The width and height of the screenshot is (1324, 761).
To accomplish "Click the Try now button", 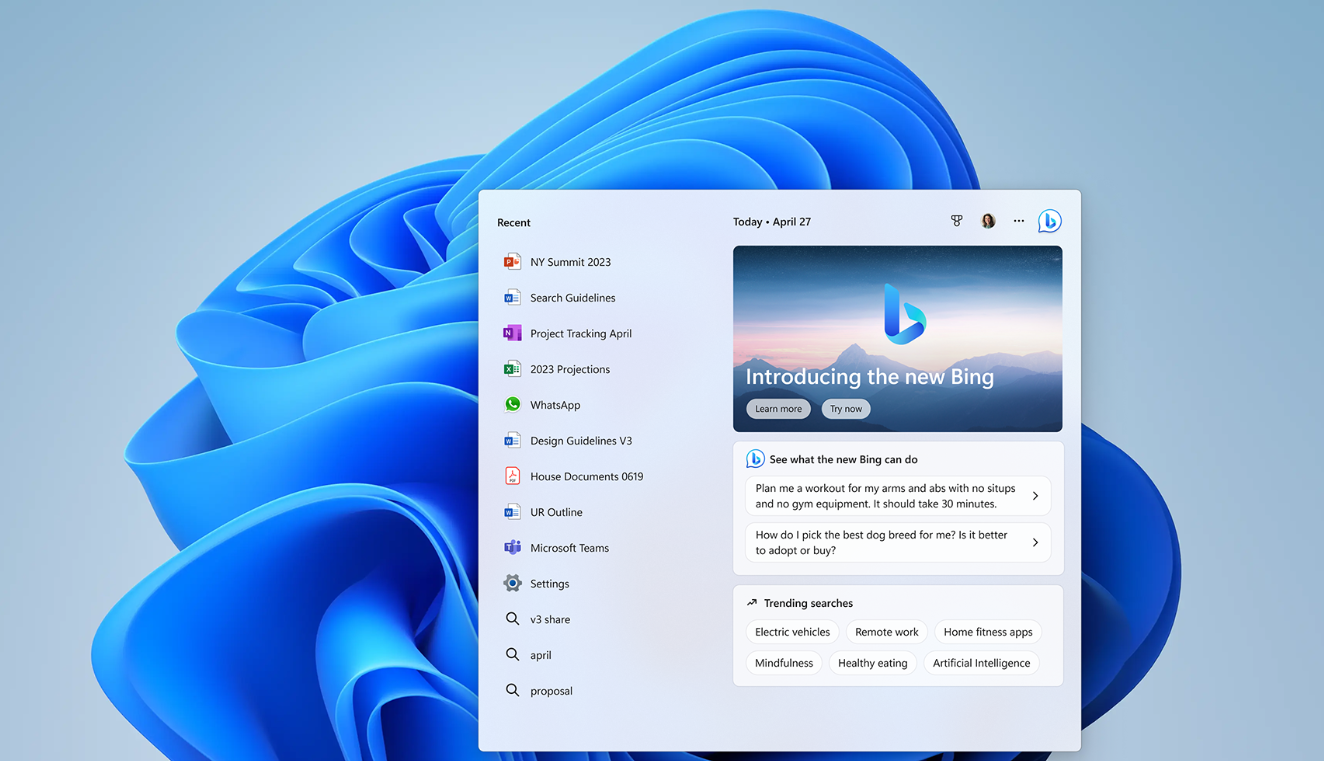I will pyautogui.click(x=846, y=409).
